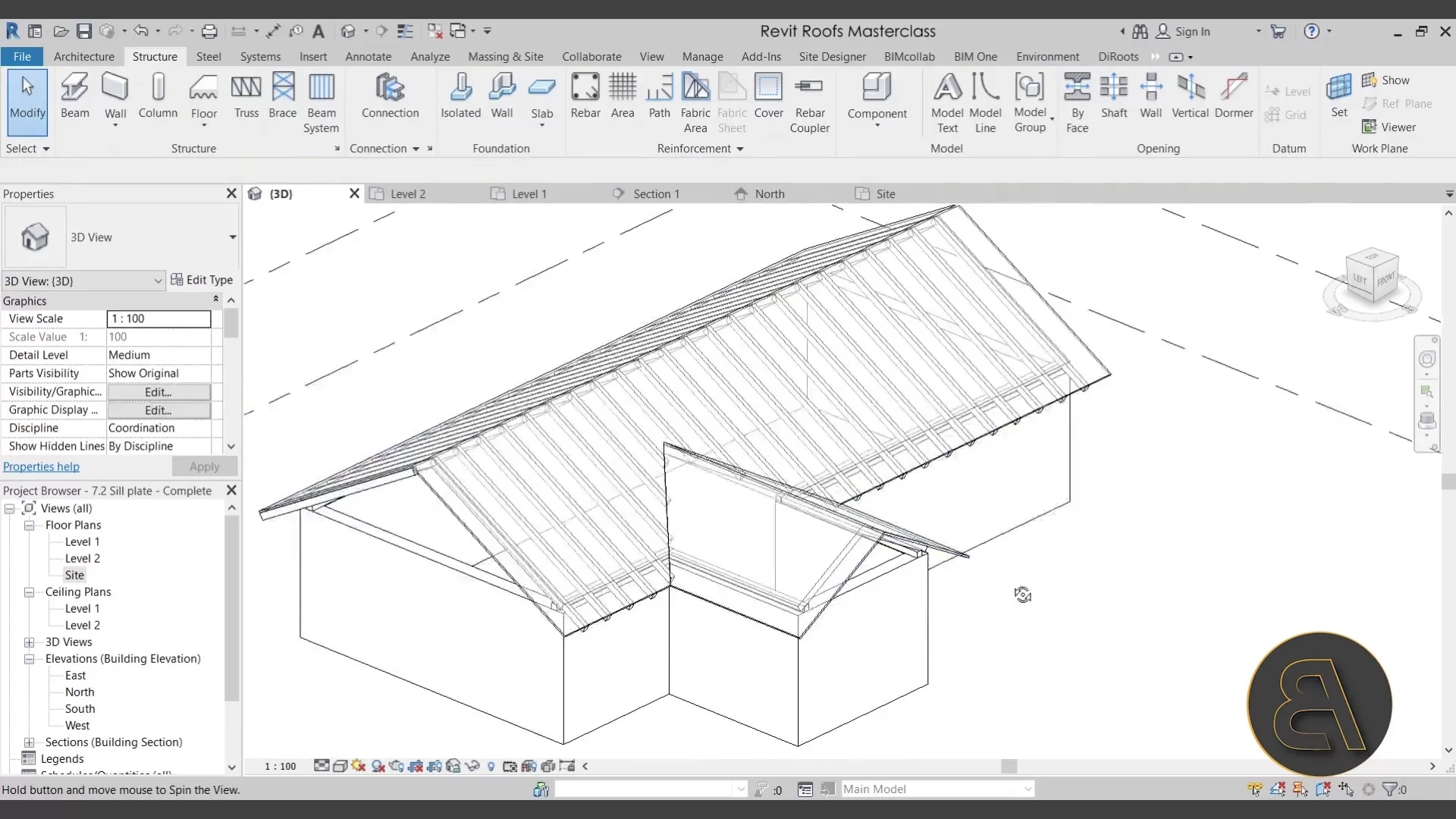Open the South elevation in Project Browser

[80, 709]
